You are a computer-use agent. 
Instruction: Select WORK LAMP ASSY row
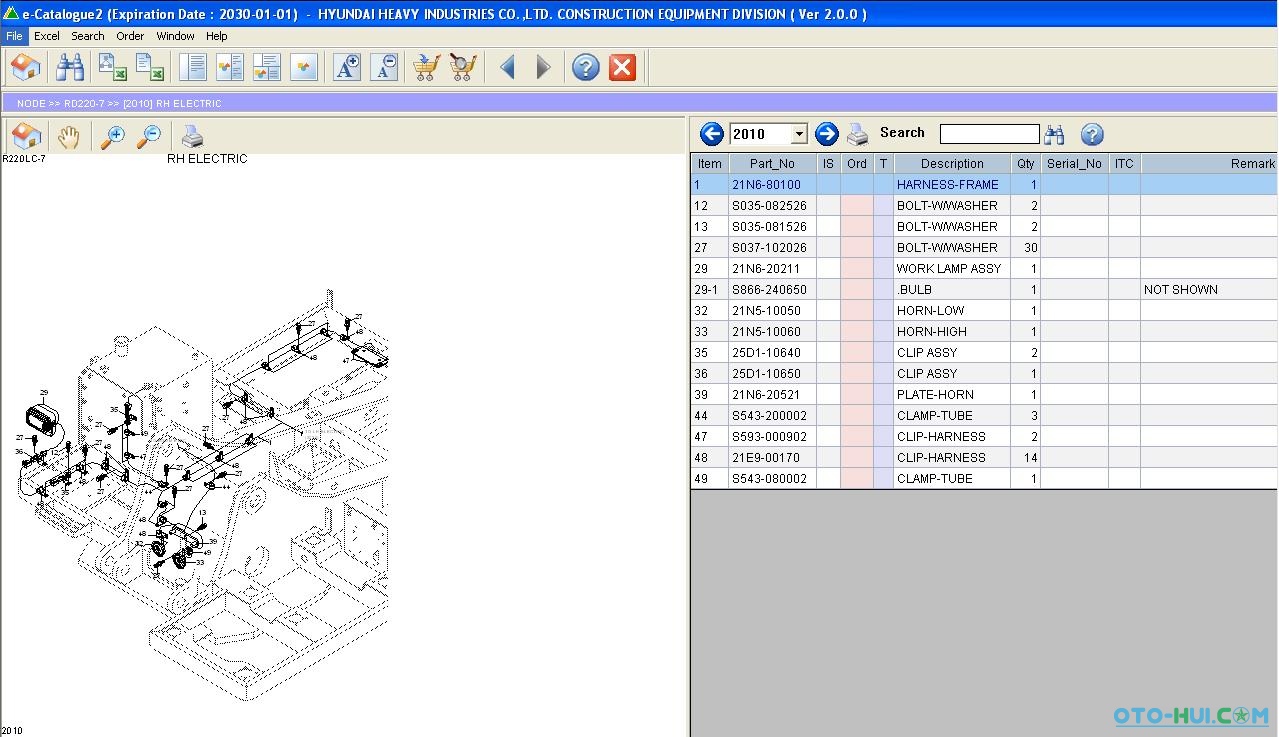(x=984, y=269)
